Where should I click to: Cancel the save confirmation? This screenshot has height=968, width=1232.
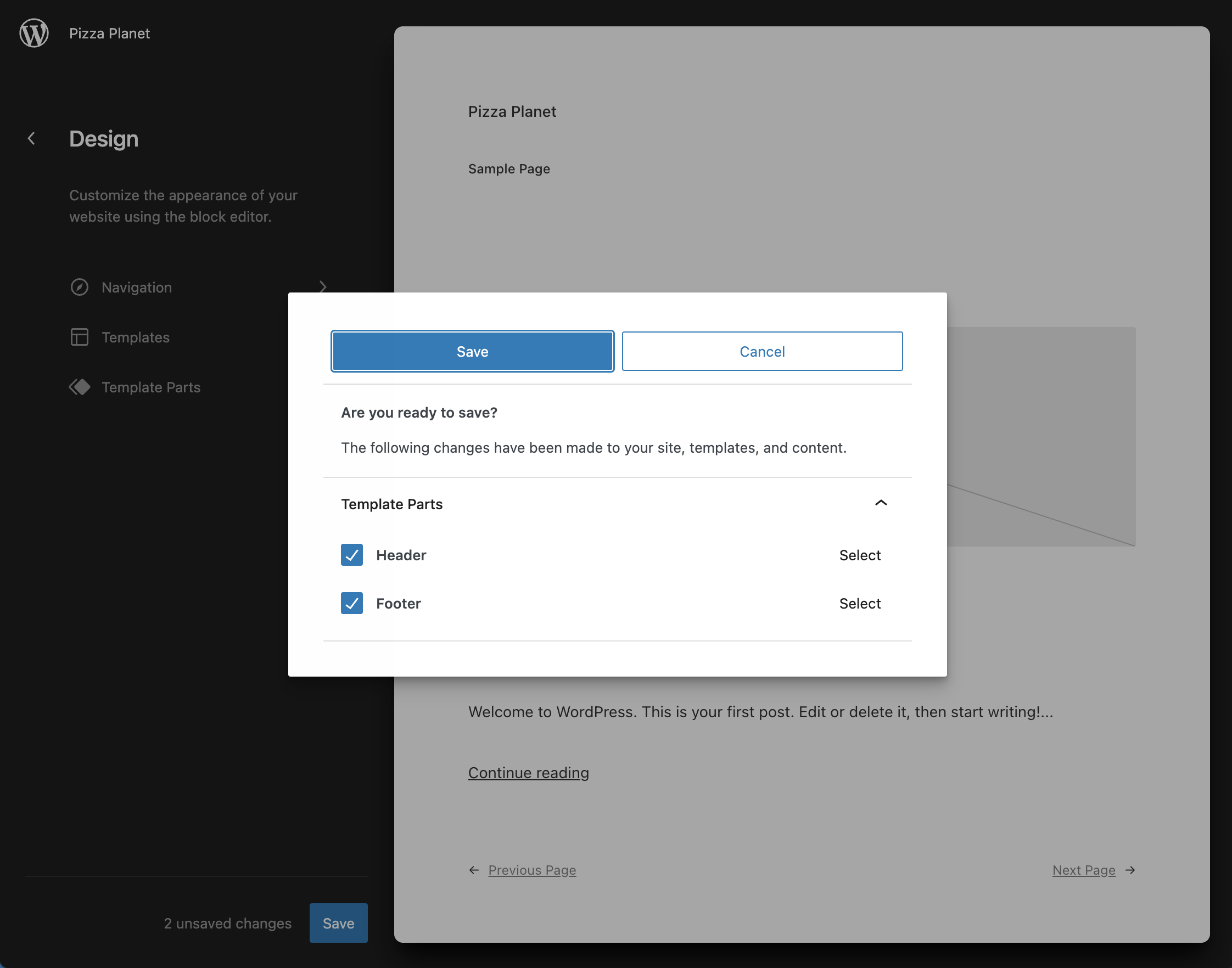[x=762, y=351]
